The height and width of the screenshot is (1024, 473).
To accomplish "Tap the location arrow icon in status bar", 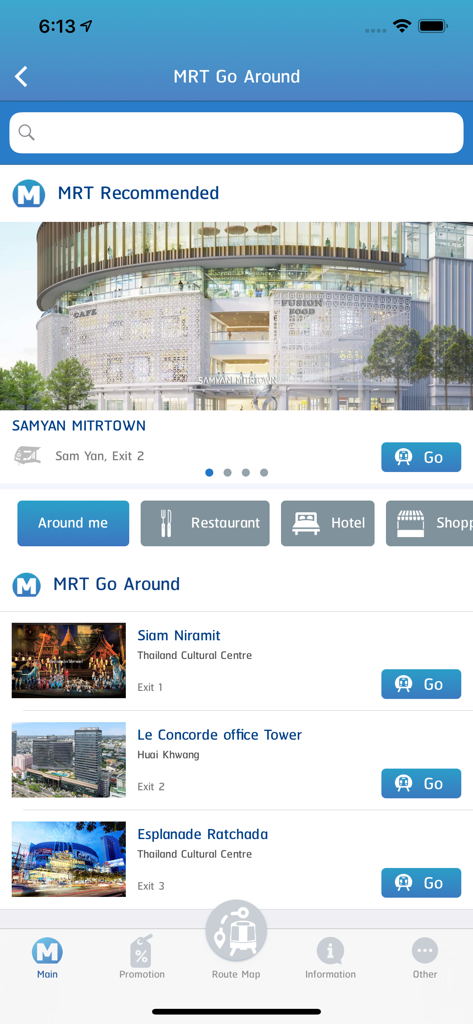I will [x=86, y=26].
